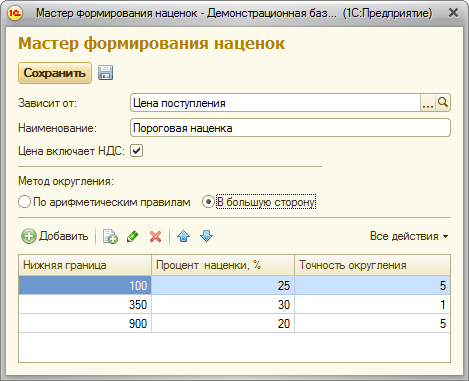Image resolution: width=469 pixels, height=381 pixels.
Task: Open selection list via ellipsis button
Action: [428, 103]
